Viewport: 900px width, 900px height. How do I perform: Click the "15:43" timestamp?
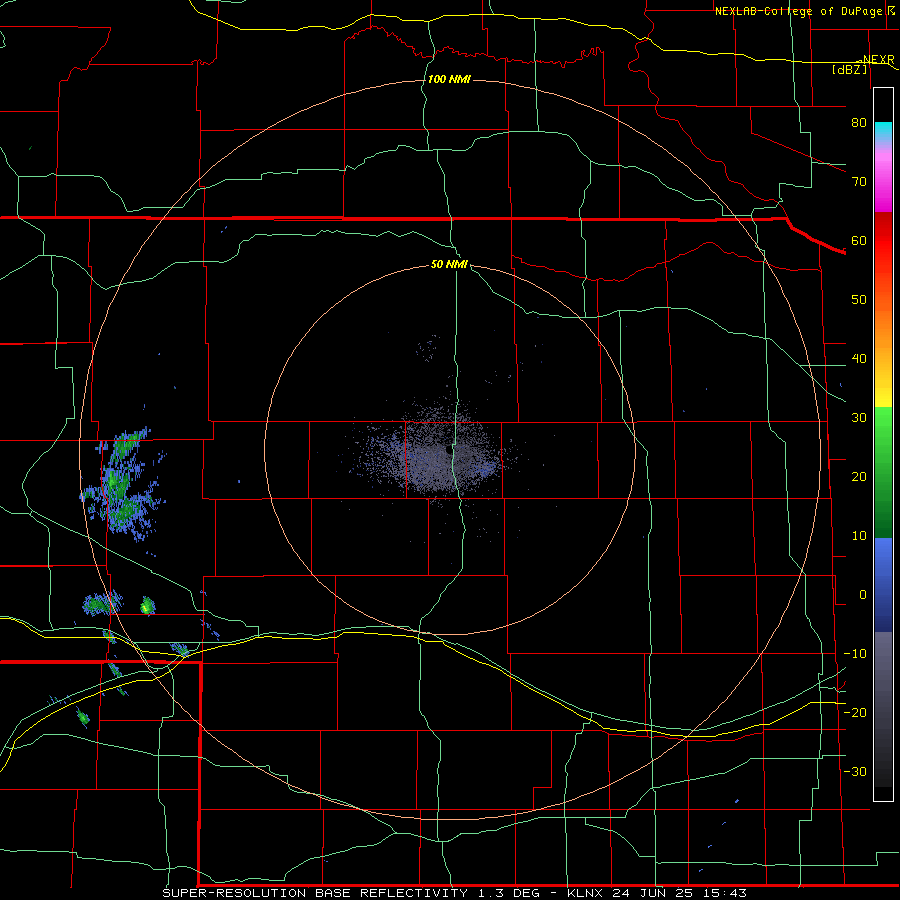click(x=725, y=893)
